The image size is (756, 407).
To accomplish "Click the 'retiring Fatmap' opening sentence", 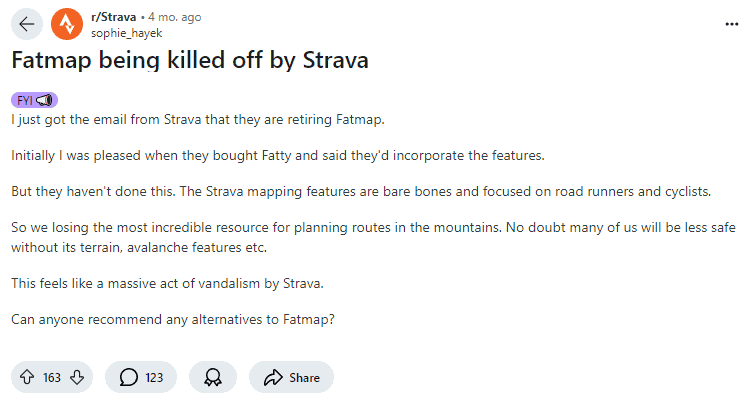I will (198, 120).
